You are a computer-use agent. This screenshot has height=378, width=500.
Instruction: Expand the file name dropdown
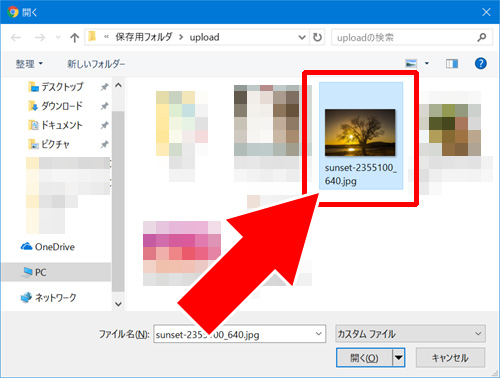coord(318,334)
